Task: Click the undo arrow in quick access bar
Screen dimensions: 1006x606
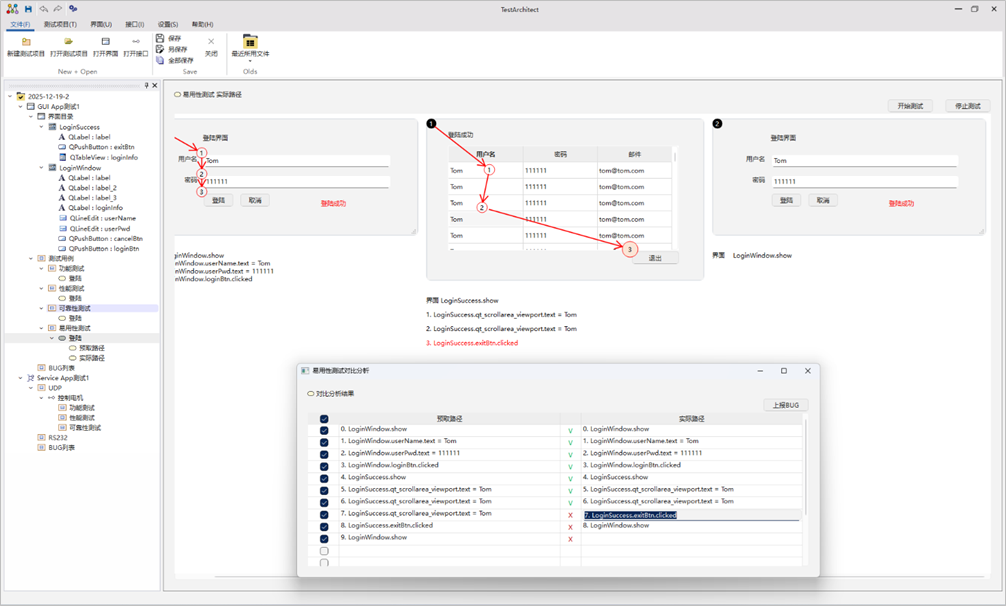Action: pyautogui.click(x=43, y=9)
